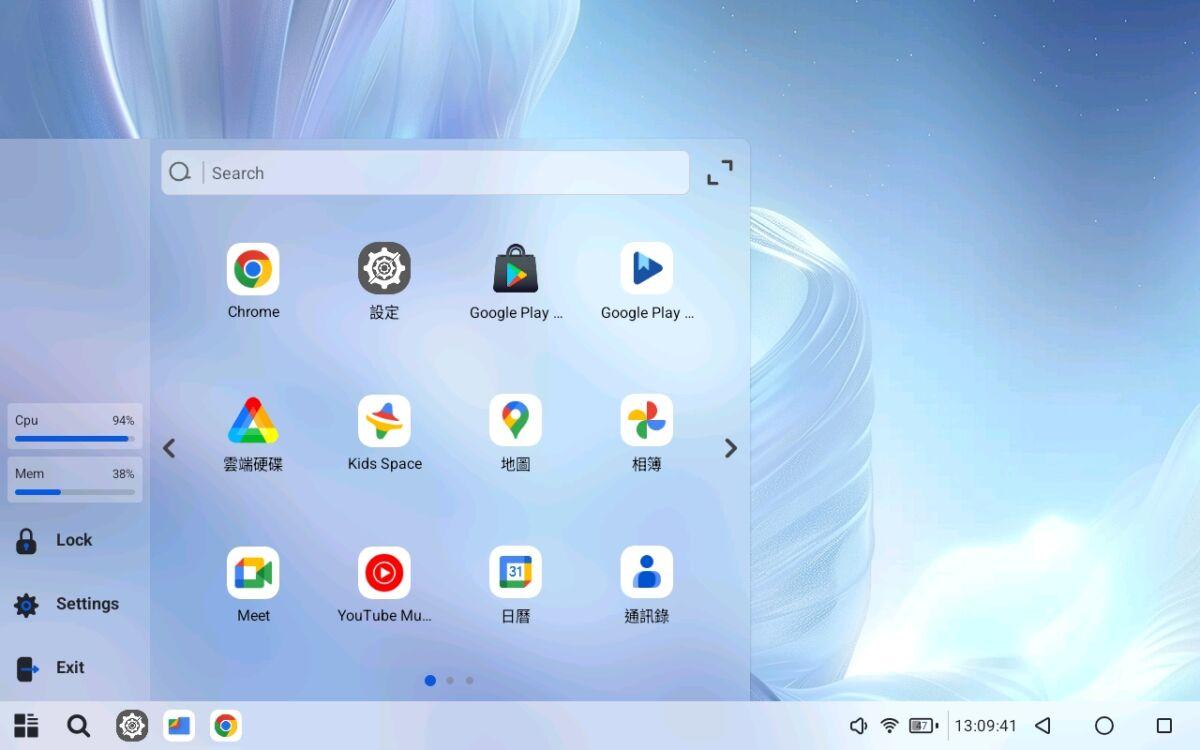
Task: Open the Google Photos app (相簿)
Action: (x=646, y=421)
